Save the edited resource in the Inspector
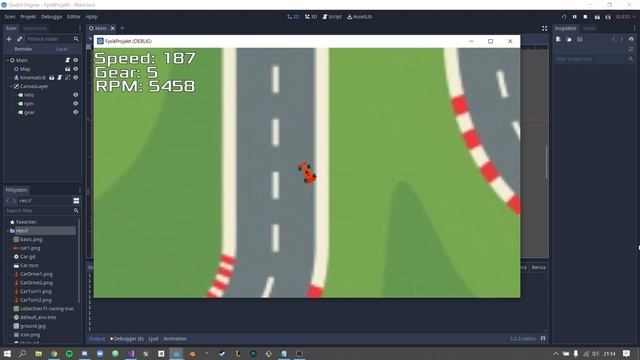The width and height of the screenshot is (640, 360). pos(580,40)
